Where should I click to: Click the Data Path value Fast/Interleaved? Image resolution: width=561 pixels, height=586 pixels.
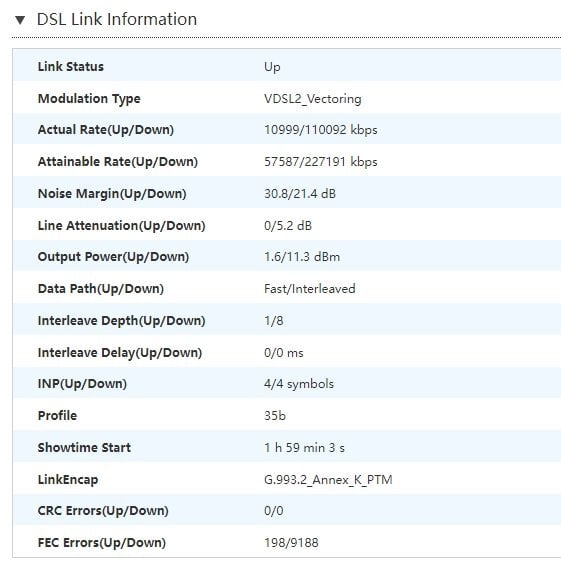click(310, 289)
